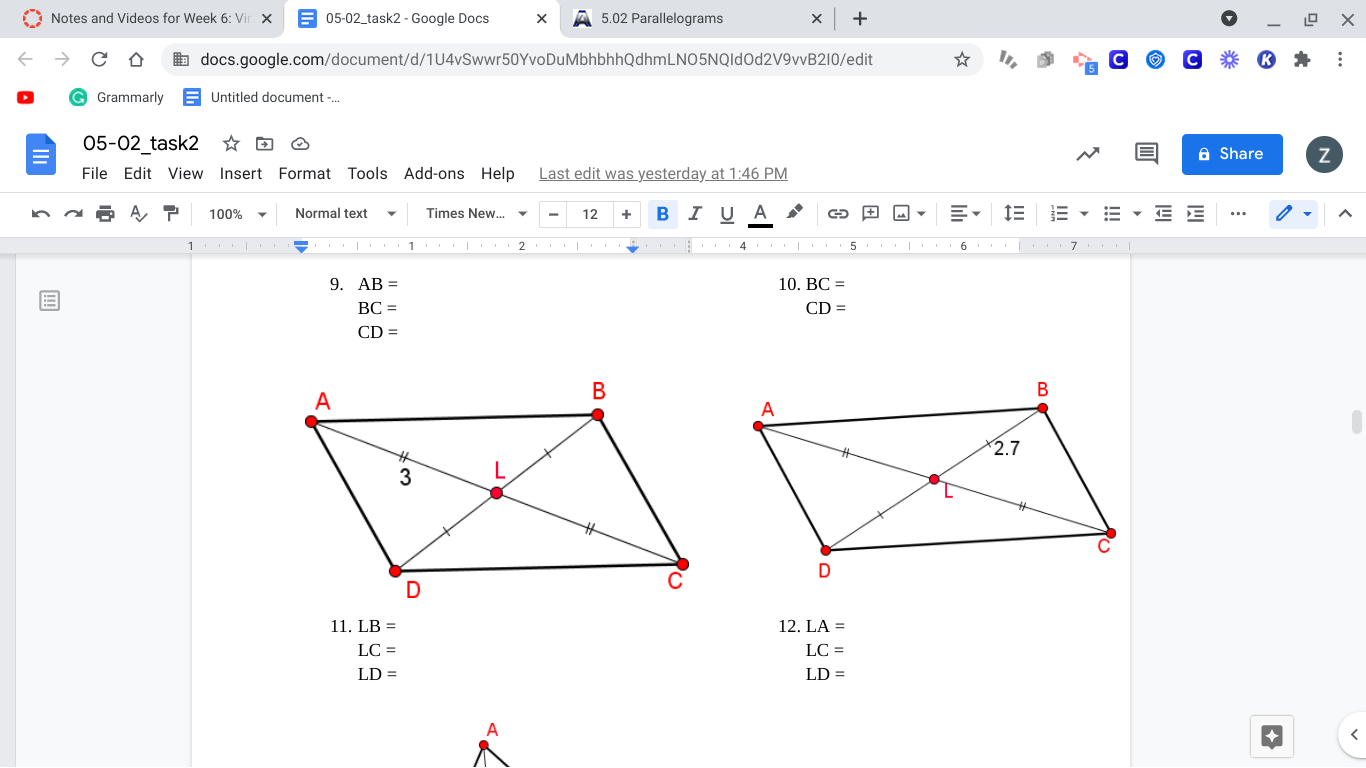The image size is (1366, 768).
Task: Toggle italic formatting
Action: click(x=695, y=213)
